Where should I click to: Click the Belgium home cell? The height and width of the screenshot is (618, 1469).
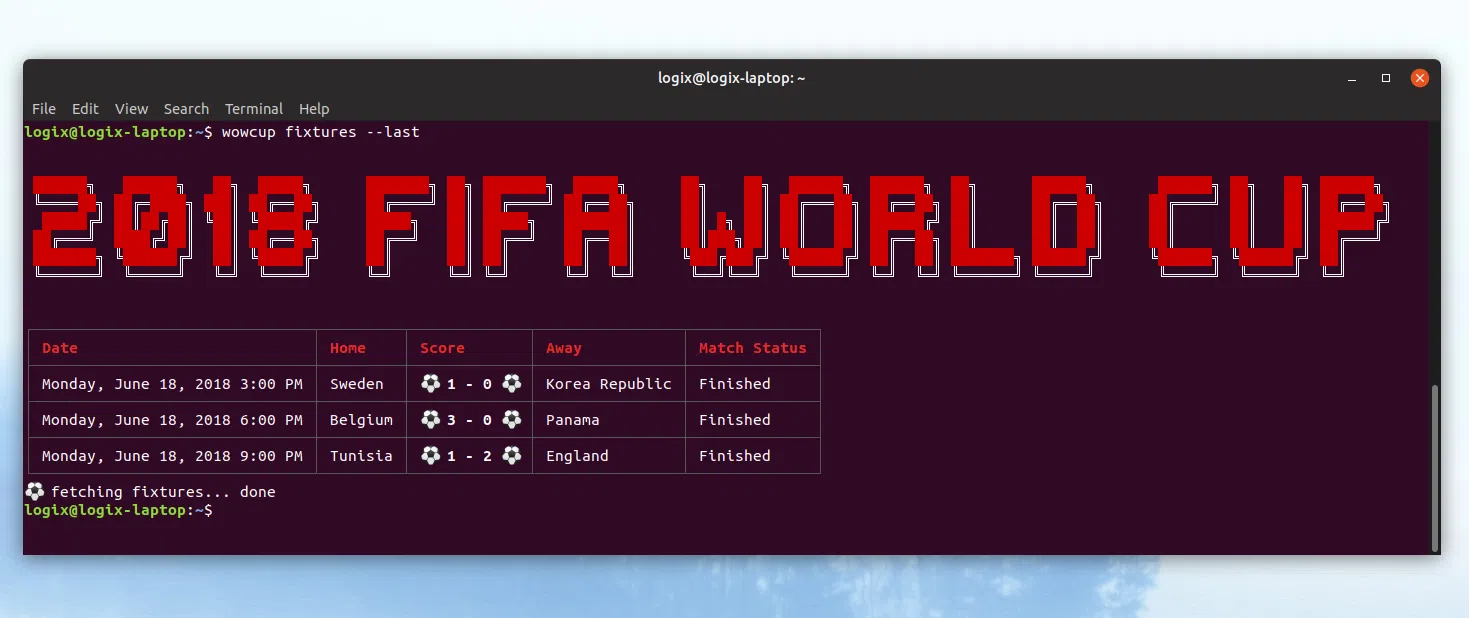click(361, 420)
